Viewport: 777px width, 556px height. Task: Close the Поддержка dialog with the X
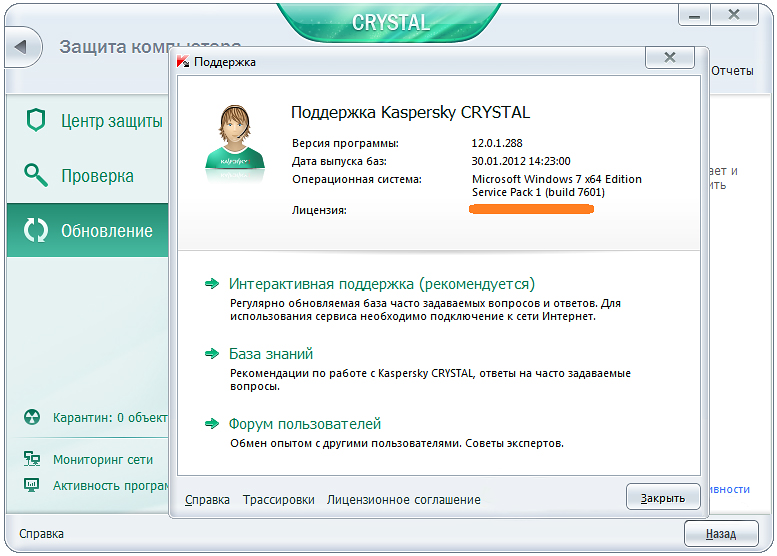coord(669,57)
